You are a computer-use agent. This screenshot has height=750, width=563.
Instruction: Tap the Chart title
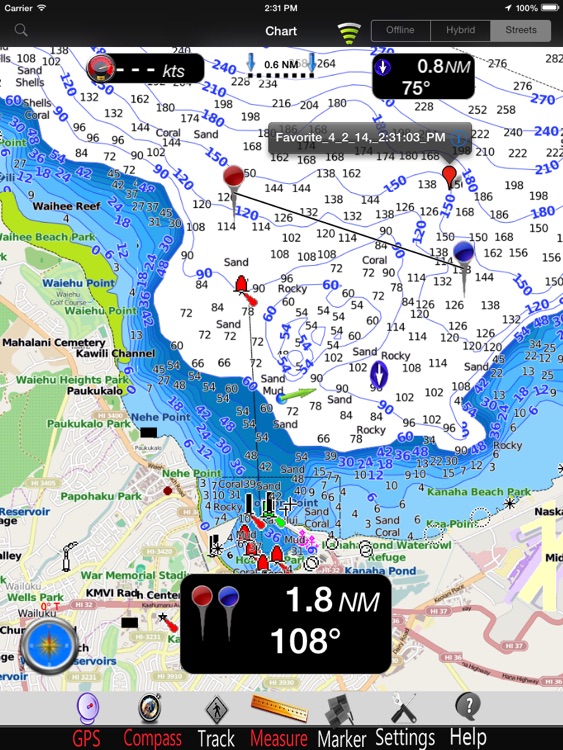281,31
